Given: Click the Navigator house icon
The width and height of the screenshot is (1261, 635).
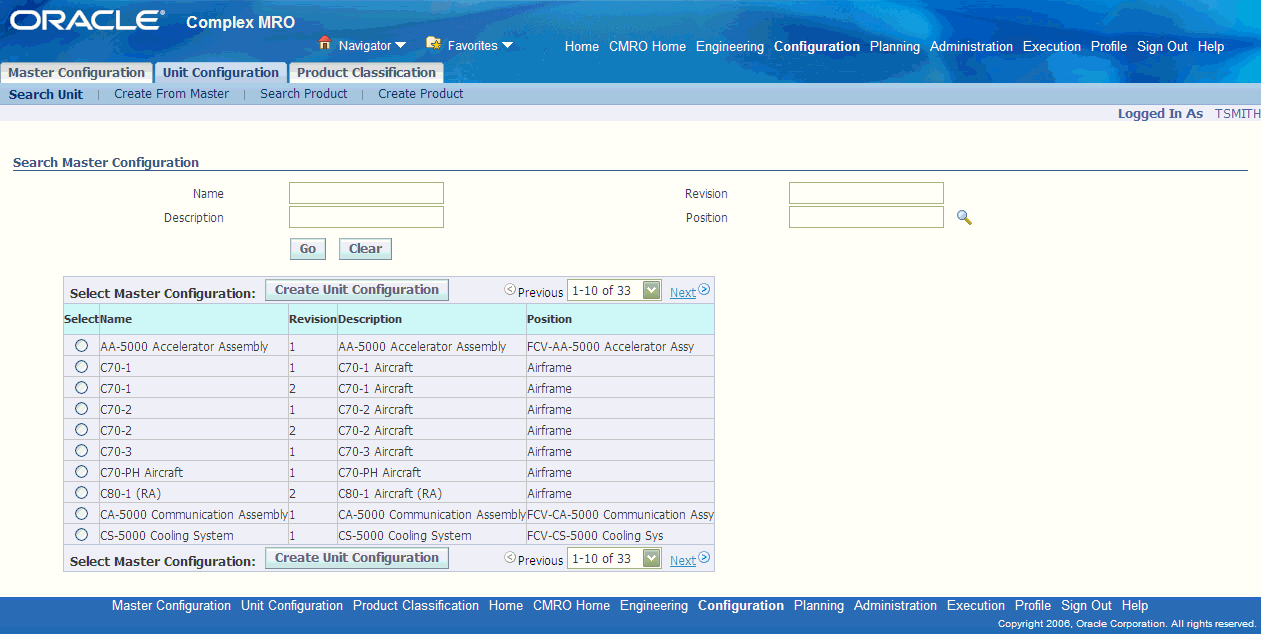Looking at the screenshot, I should [x=324, y=43].
